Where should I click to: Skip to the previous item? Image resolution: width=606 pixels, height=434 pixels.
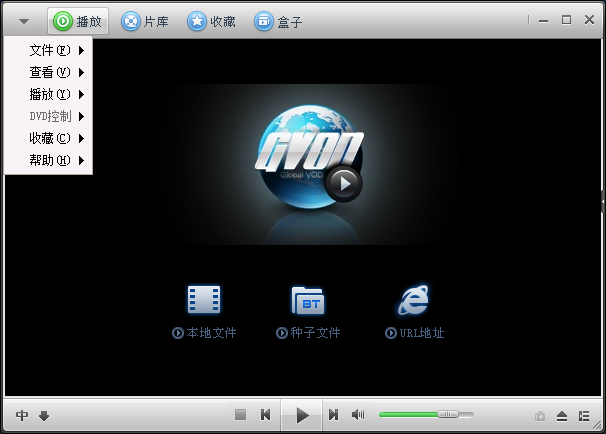tap(266, 415)
